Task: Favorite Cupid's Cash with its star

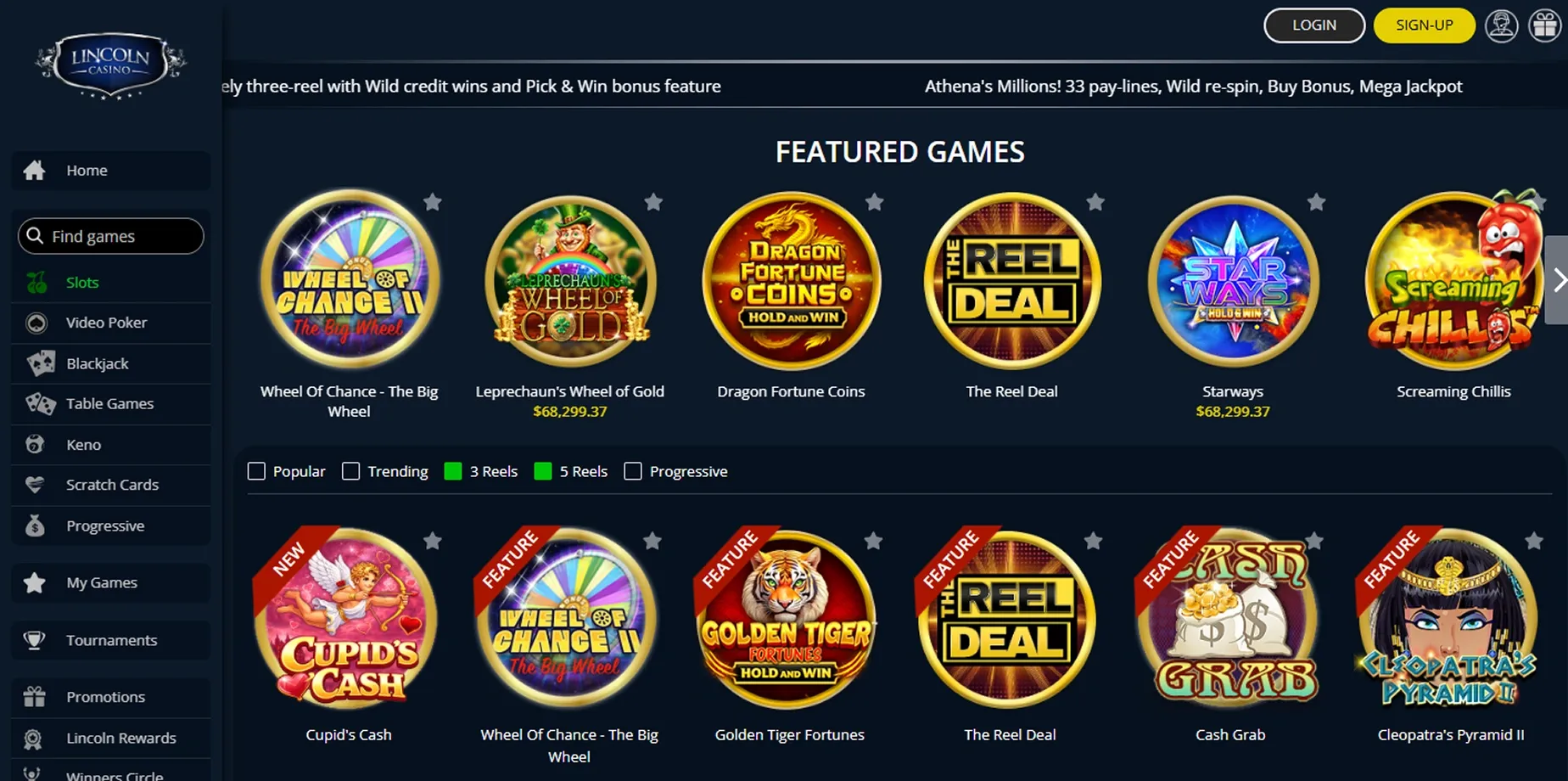Action: [433, 541]
